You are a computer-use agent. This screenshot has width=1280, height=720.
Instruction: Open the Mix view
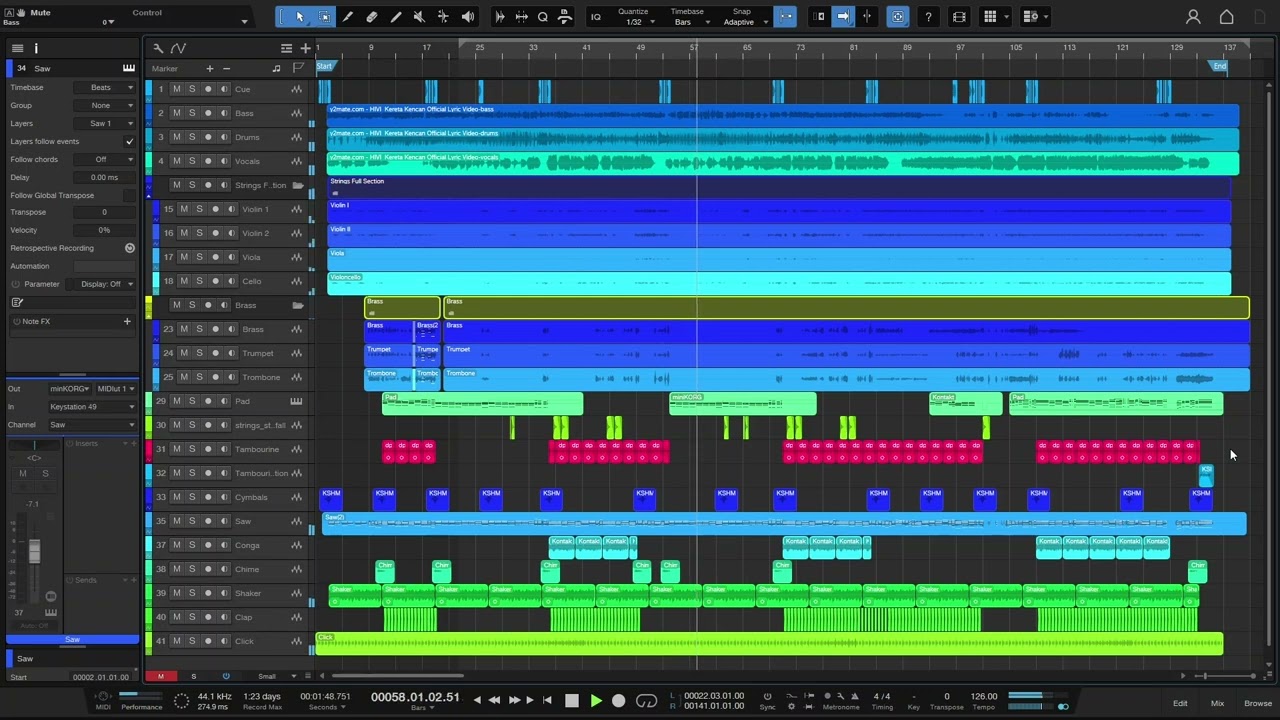1217,703
